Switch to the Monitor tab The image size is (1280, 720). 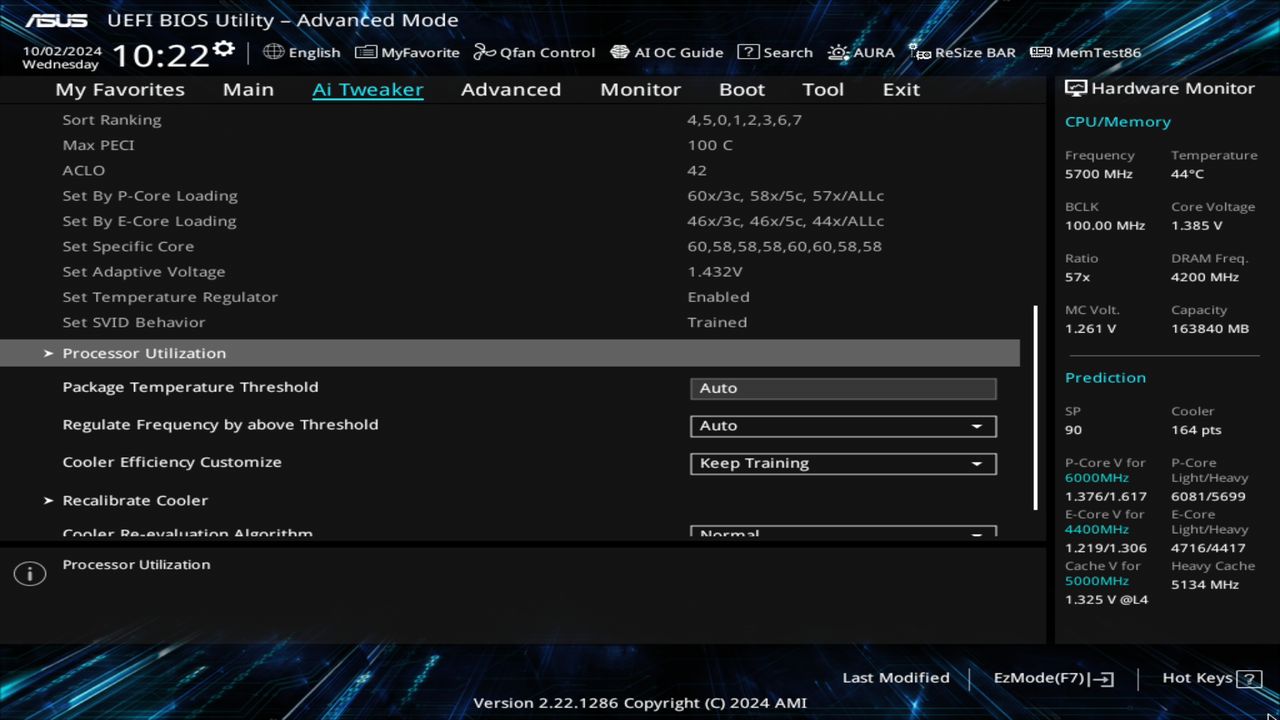point(640,89)
